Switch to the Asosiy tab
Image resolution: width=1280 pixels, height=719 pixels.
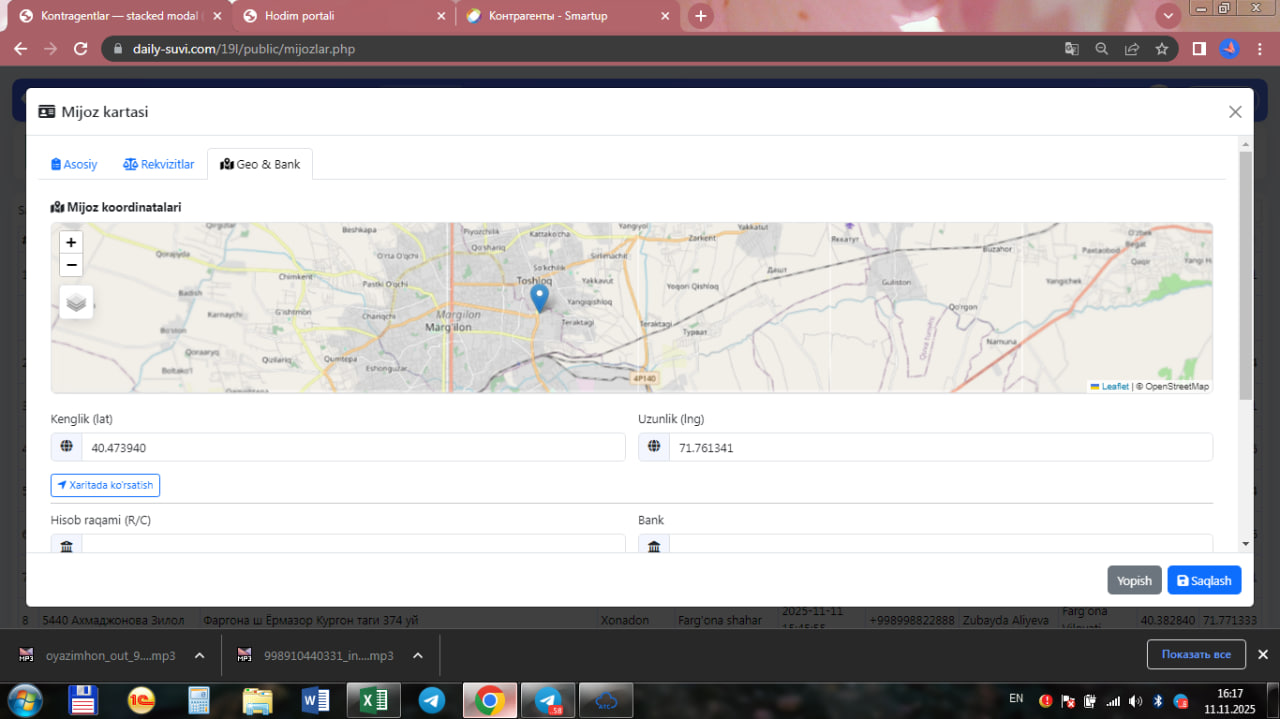[x=74, y=164]
